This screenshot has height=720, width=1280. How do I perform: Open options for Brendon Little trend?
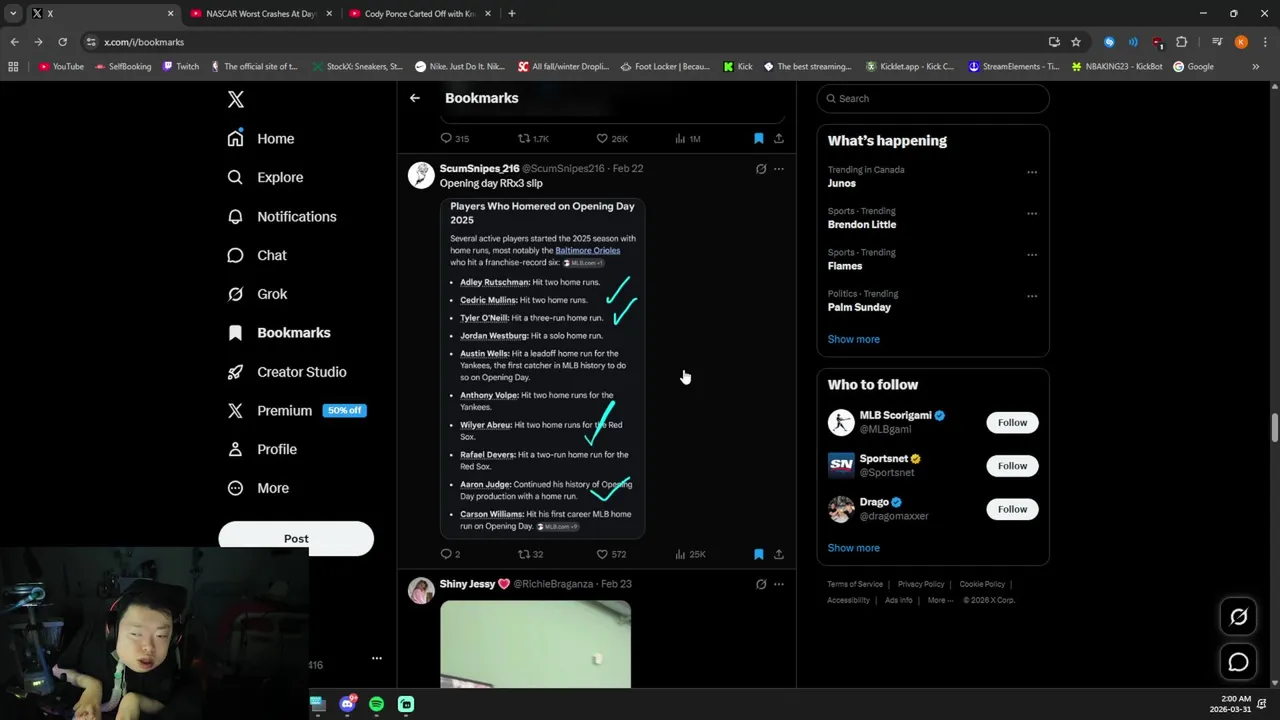(1032, 213)
